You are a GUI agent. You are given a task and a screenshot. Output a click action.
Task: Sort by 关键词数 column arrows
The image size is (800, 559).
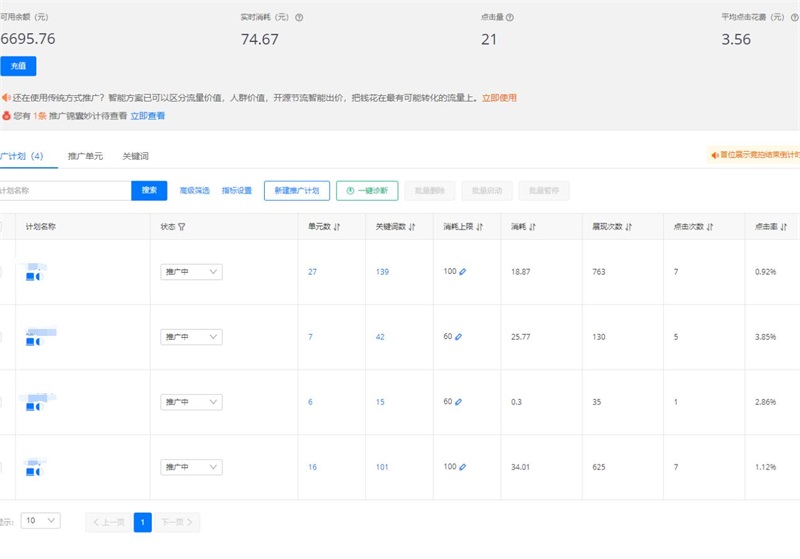pyautogui.click(x=412, y=227)
